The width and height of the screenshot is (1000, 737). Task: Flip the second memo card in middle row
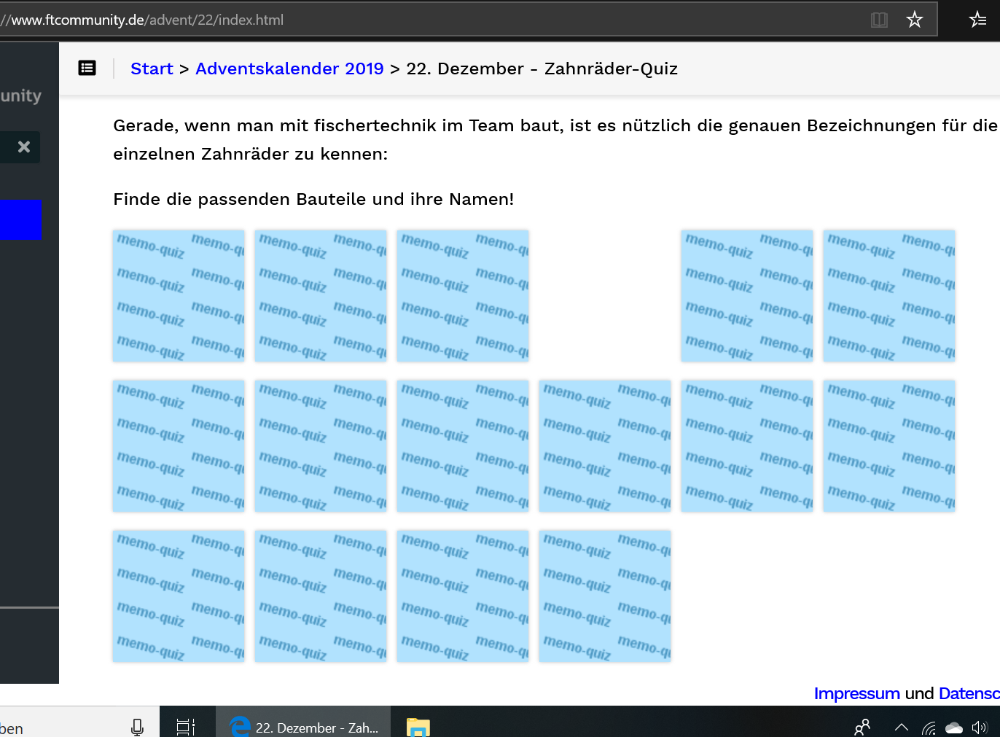[321, 446]
